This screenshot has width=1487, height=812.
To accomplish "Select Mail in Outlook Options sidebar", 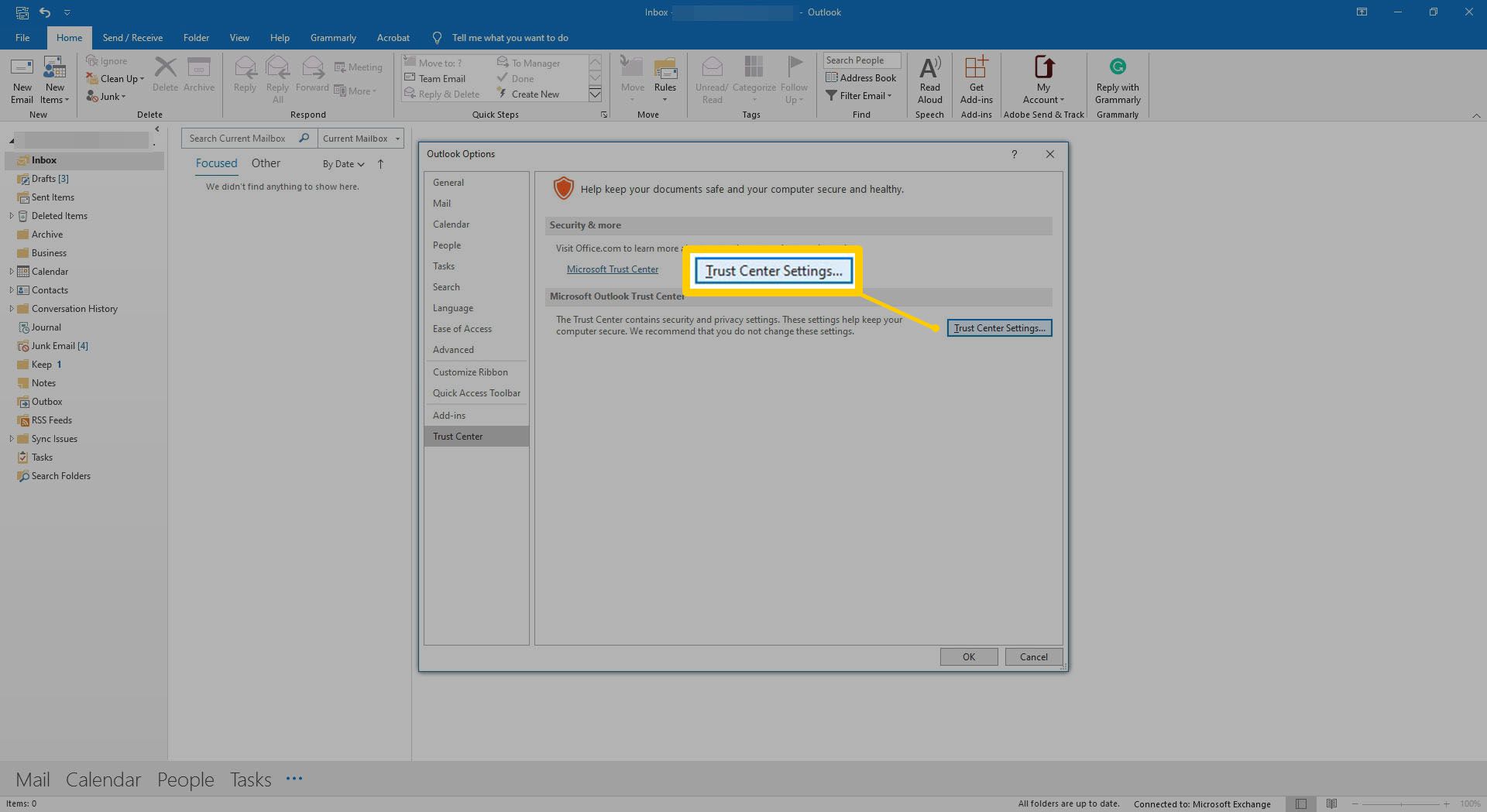I will pos(476,204).
